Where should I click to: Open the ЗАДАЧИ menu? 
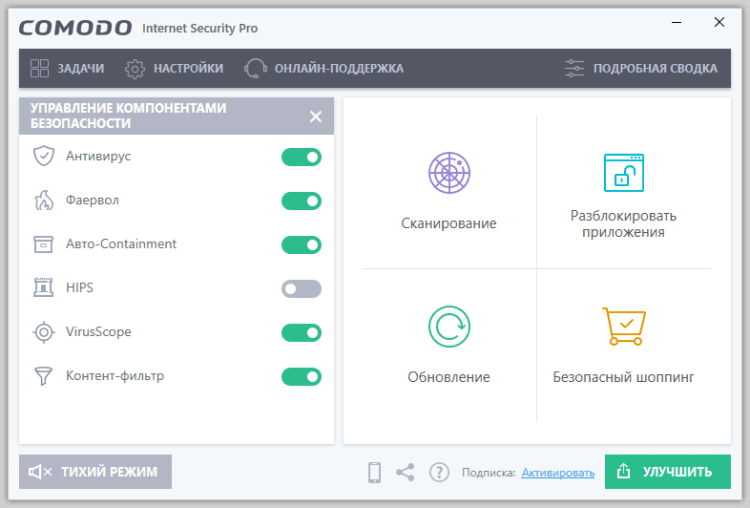pos(67,68)
